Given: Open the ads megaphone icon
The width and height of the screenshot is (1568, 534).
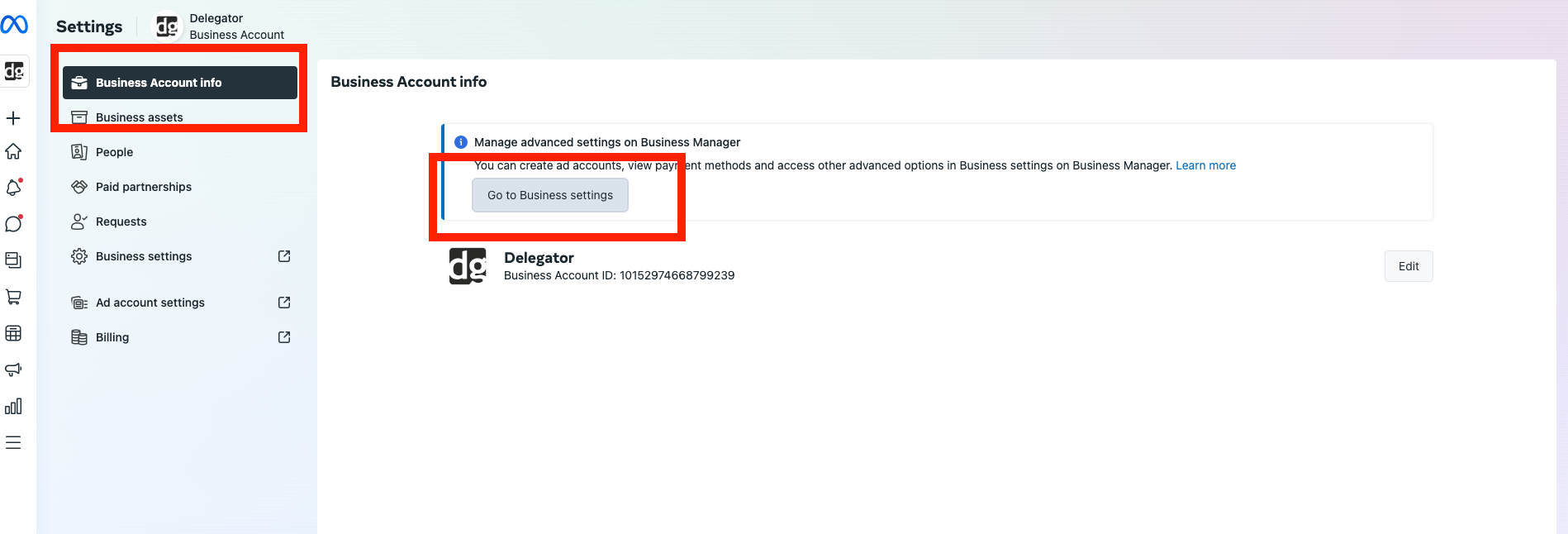Looking at the screenshot, I should [x=13, y=370].
